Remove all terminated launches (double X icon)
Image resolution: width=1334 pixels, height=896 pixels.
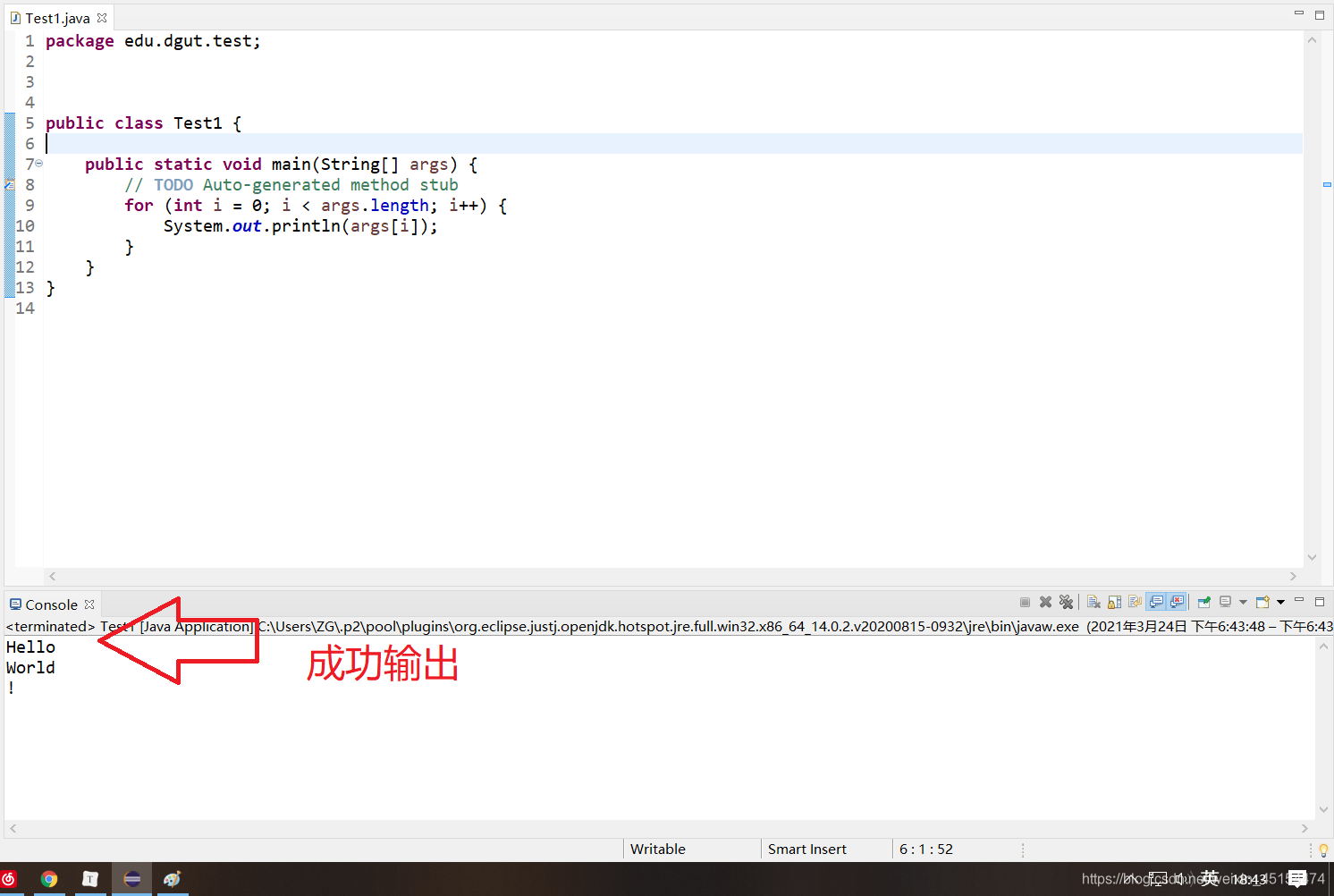tap(1066, 603)
